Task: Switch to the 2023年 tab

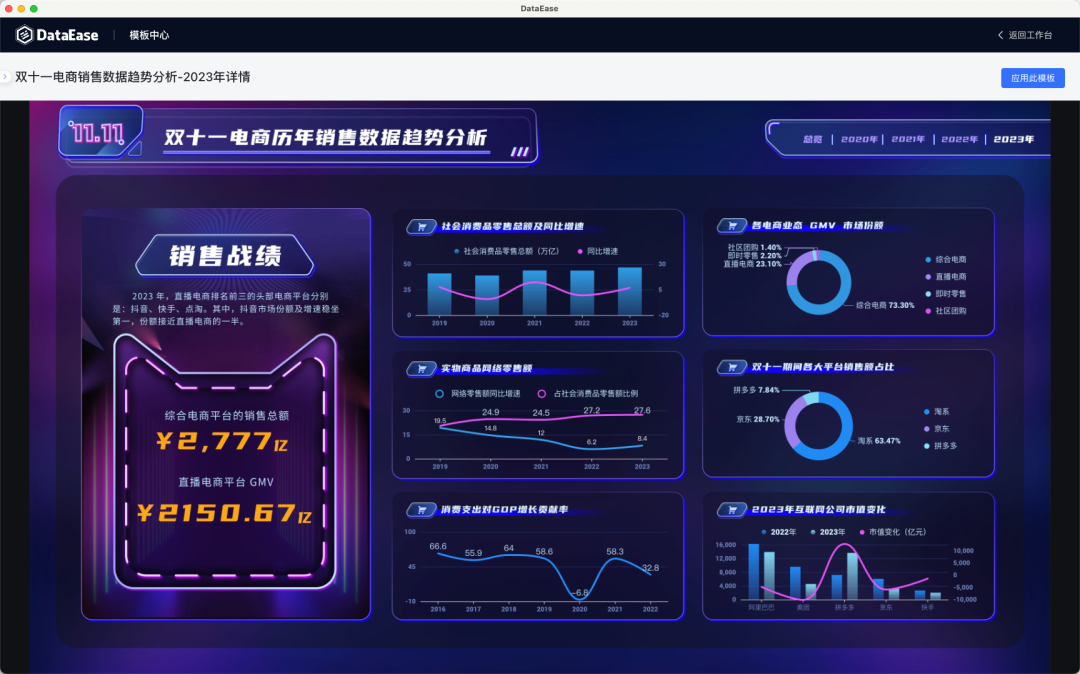Action: pyautogui.click(x=1013, y=139)
